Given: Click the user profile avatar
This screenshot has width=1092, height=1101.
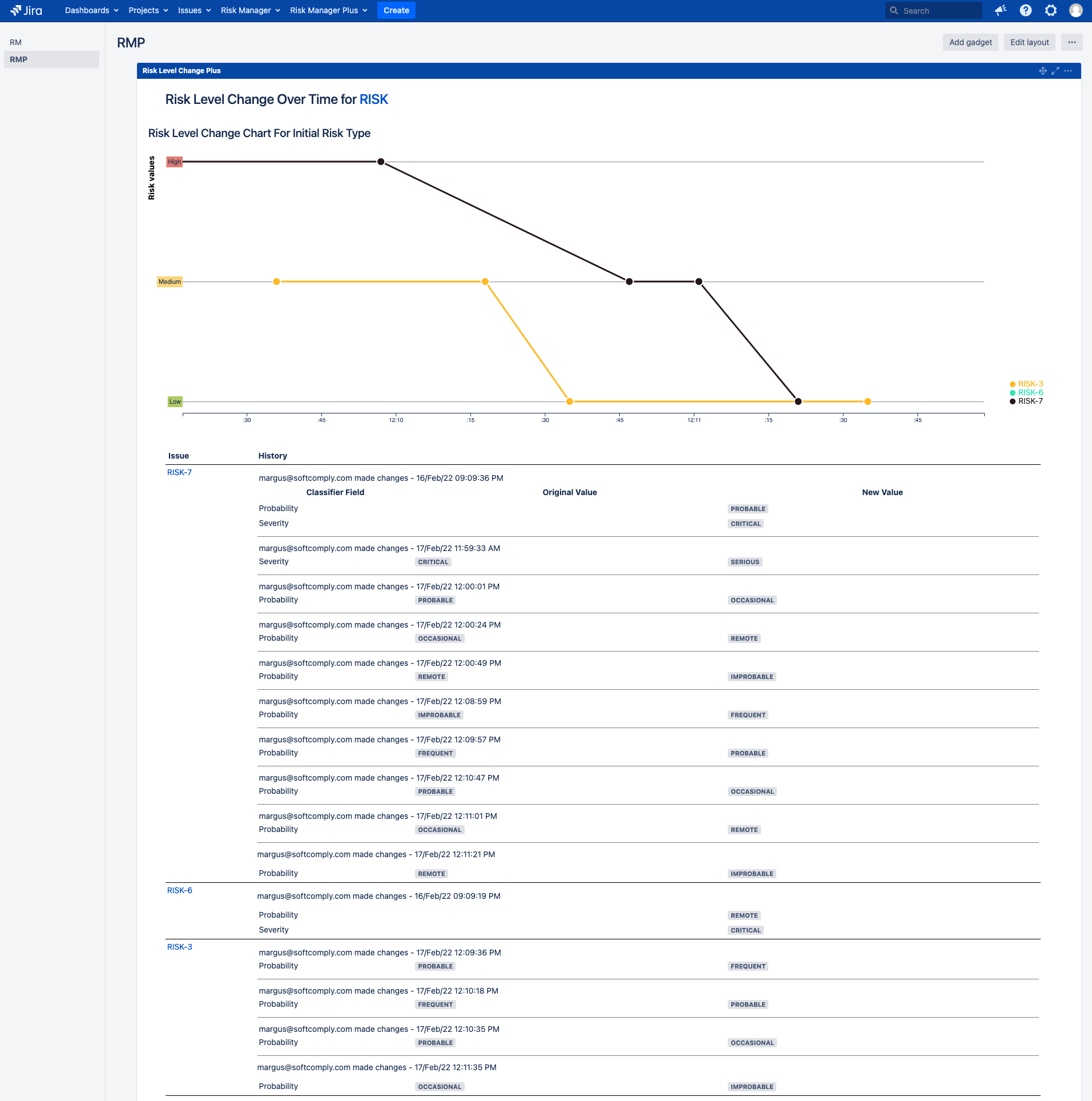Looking at the screenshot, I should 1075,10.
